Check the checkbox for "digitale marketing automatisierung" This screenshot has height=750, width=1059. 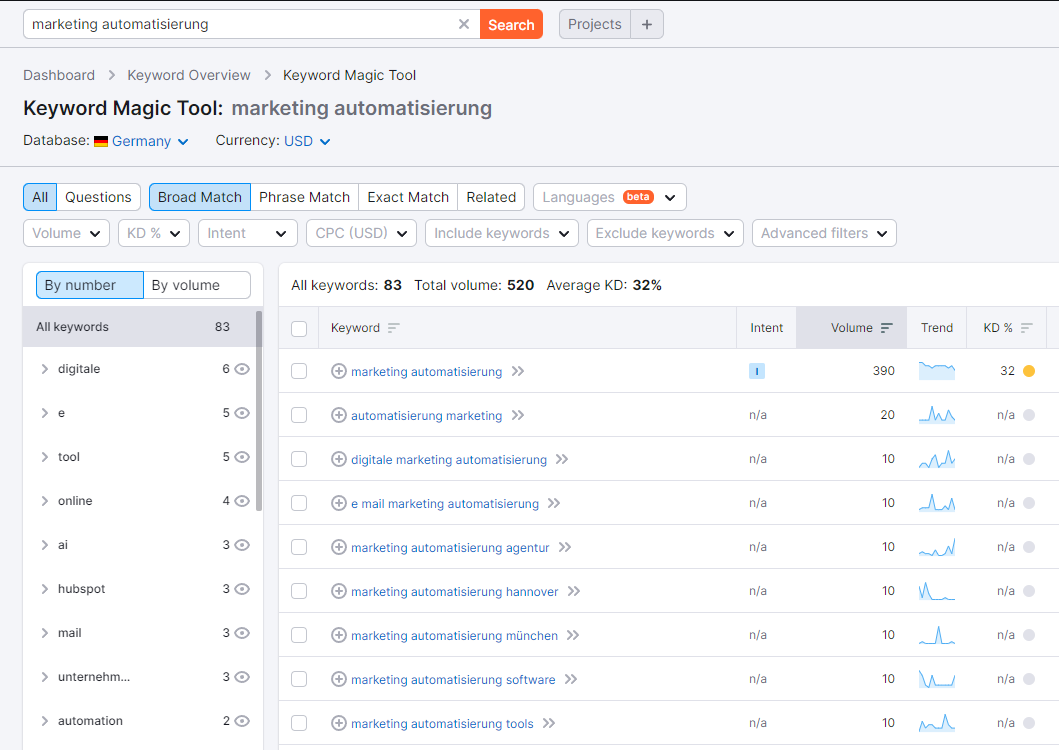click(298, 459)
